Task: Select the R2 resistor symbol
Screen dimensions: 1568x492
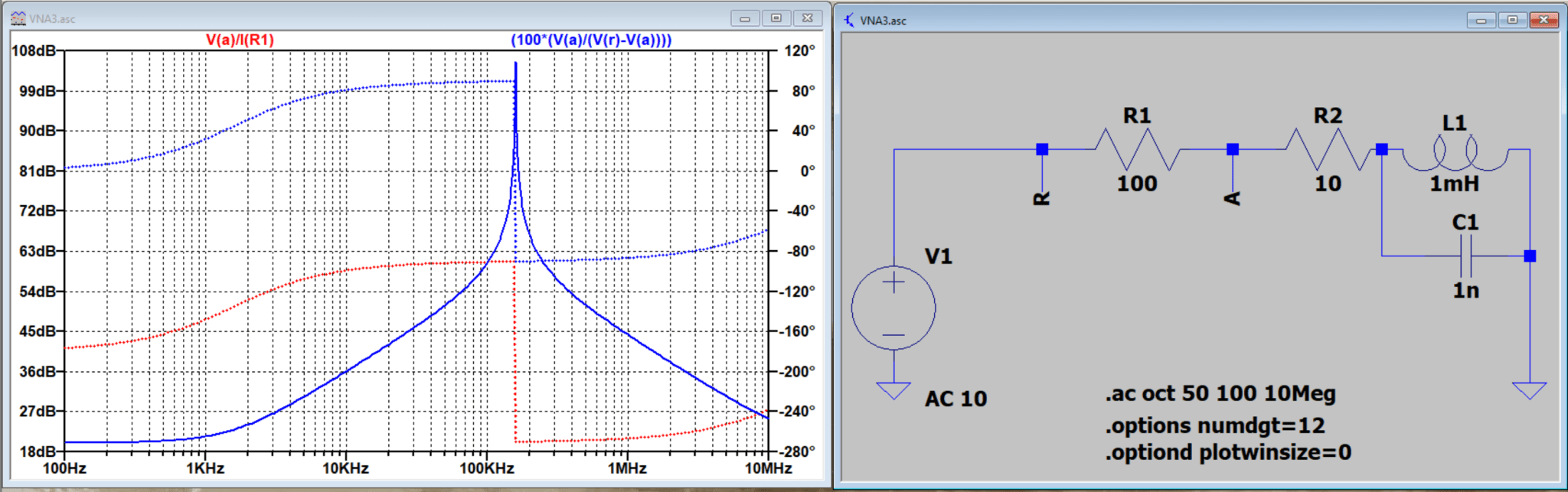Action: (x=1328, y=149)
